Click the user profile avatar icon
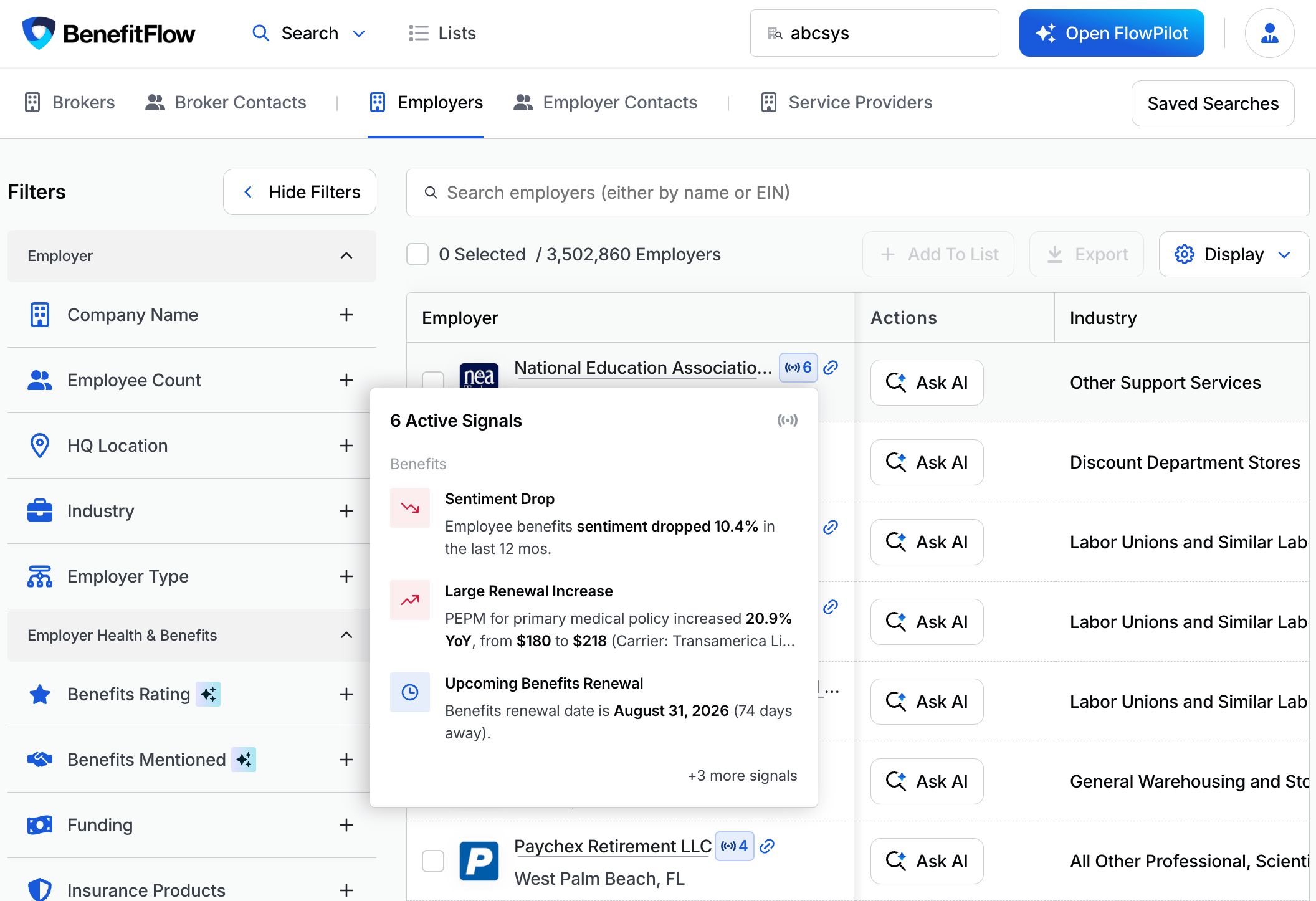This screenshot has height=901, width=1316. 1269,33
